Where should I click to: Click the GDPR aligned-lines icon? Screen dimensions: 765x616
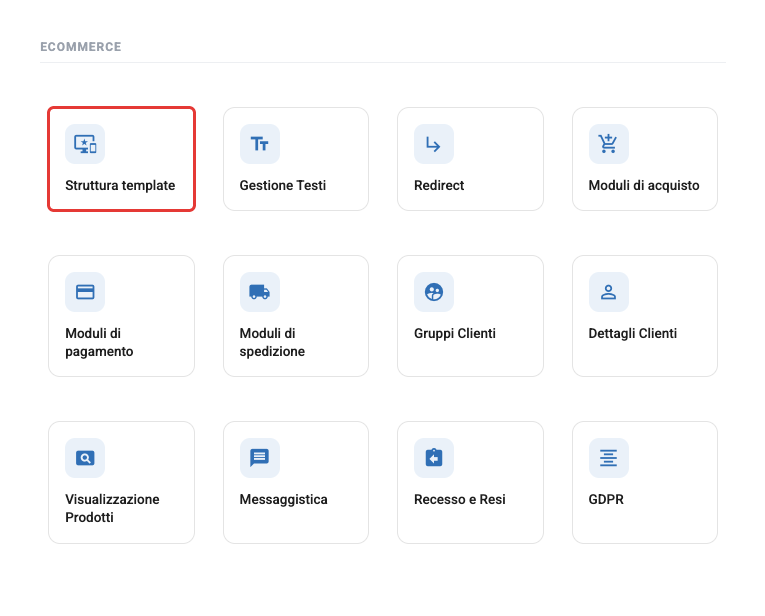coord(608,458)
